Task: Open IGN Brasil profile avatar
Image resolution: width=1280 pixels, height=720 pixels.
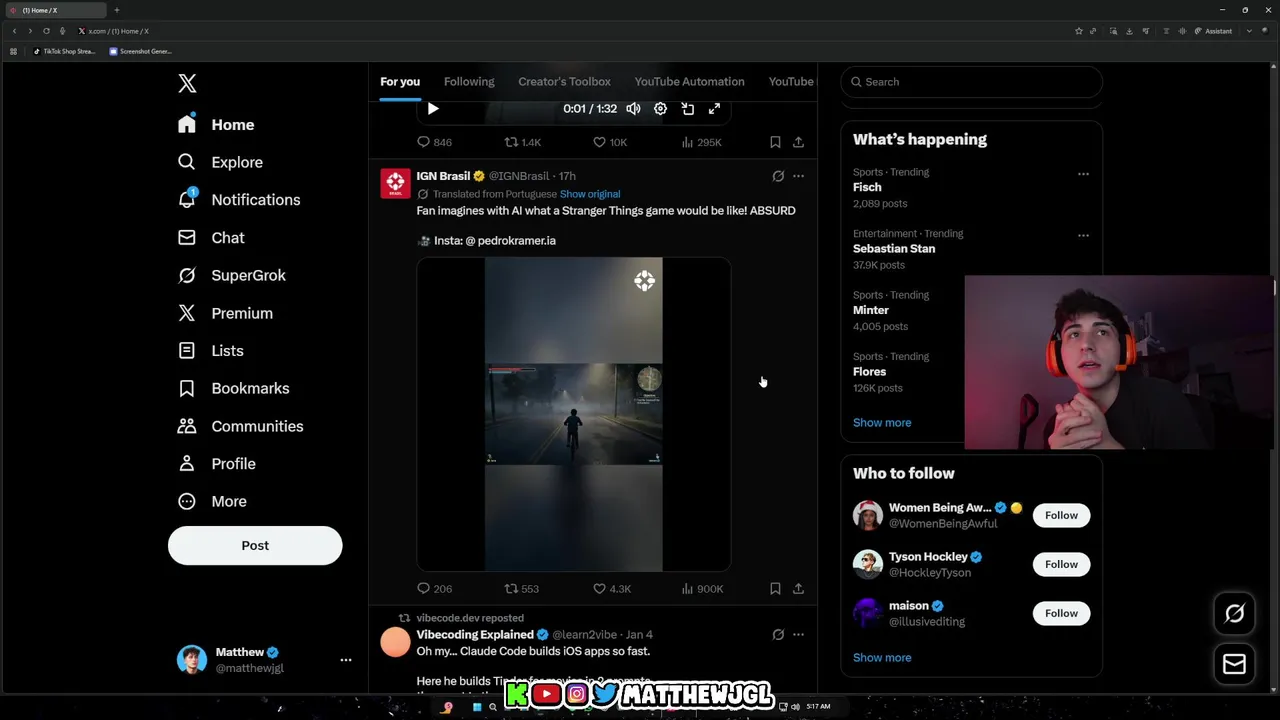Action: pyautogui.click(x=396, y=183)
